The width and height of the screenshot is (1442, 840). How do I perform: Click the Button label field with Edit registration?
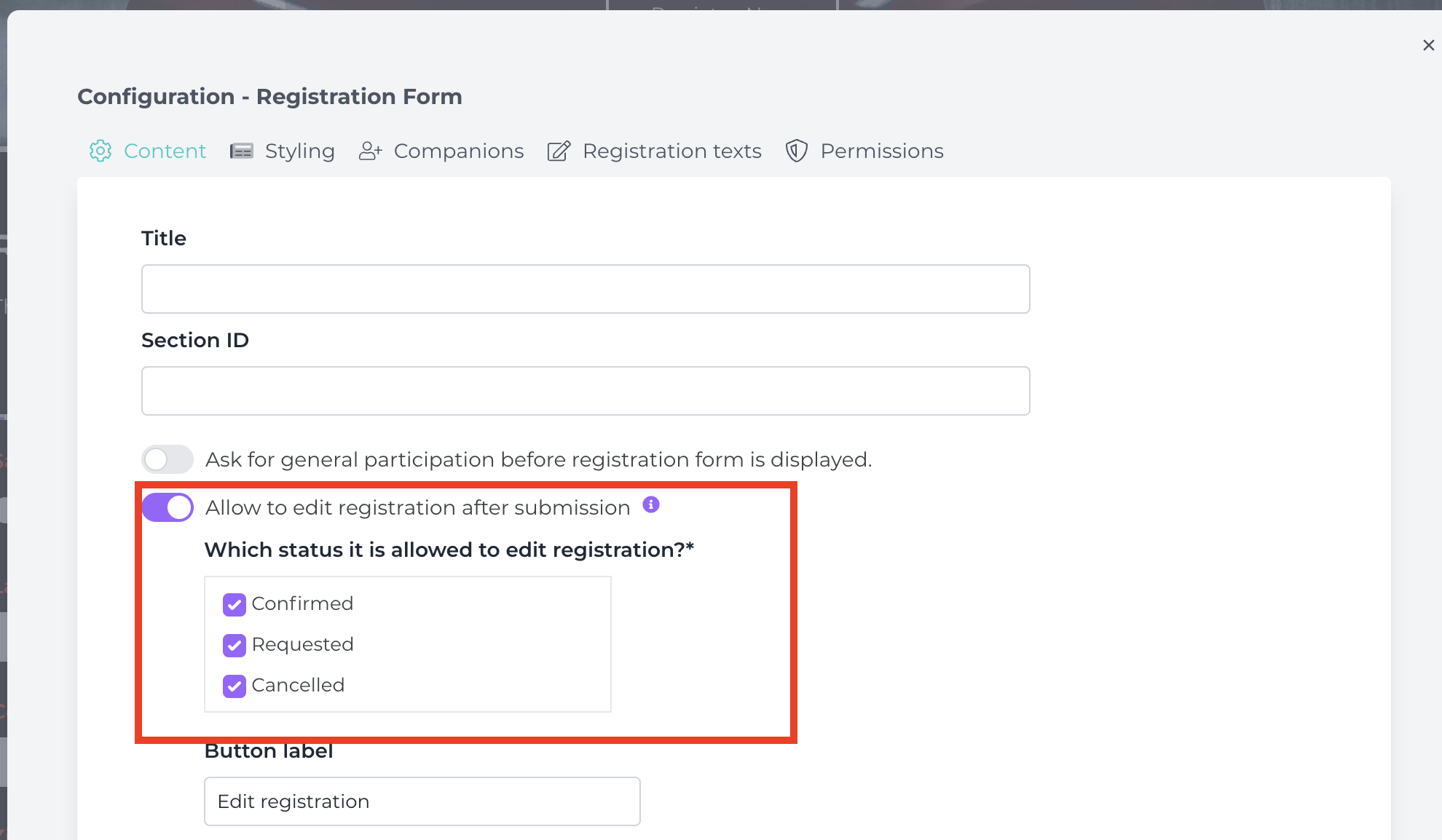(x=422, y=801)
